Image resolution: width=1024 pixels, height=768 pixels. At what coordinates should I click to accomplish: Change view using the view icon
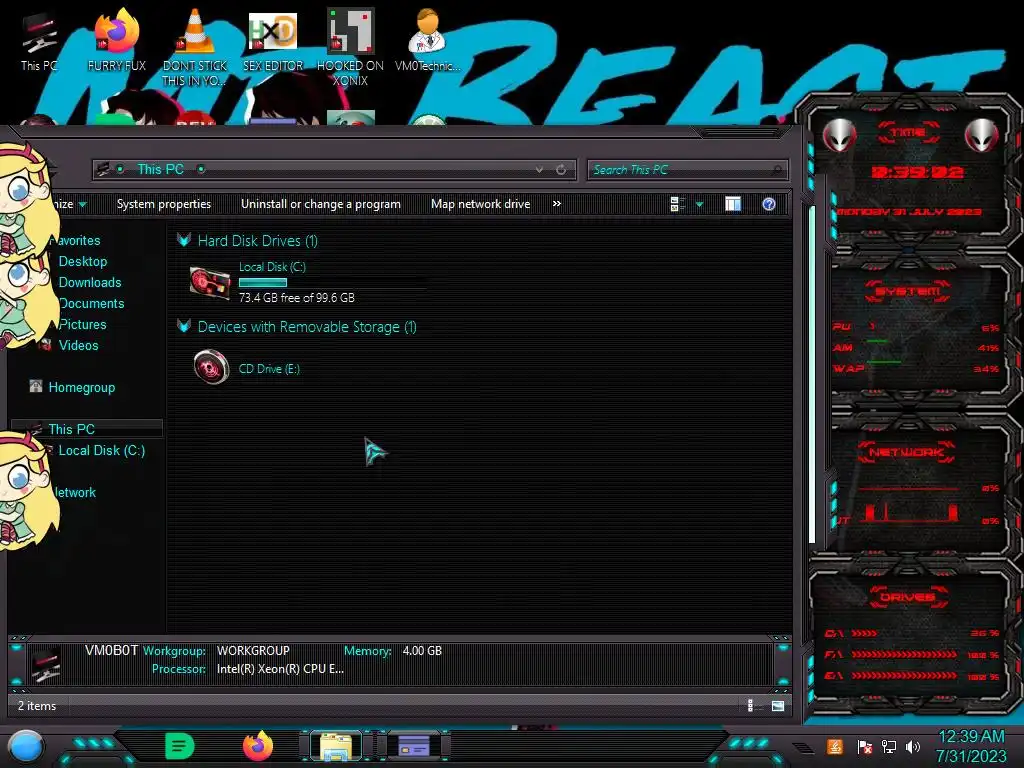pos(677,204)
